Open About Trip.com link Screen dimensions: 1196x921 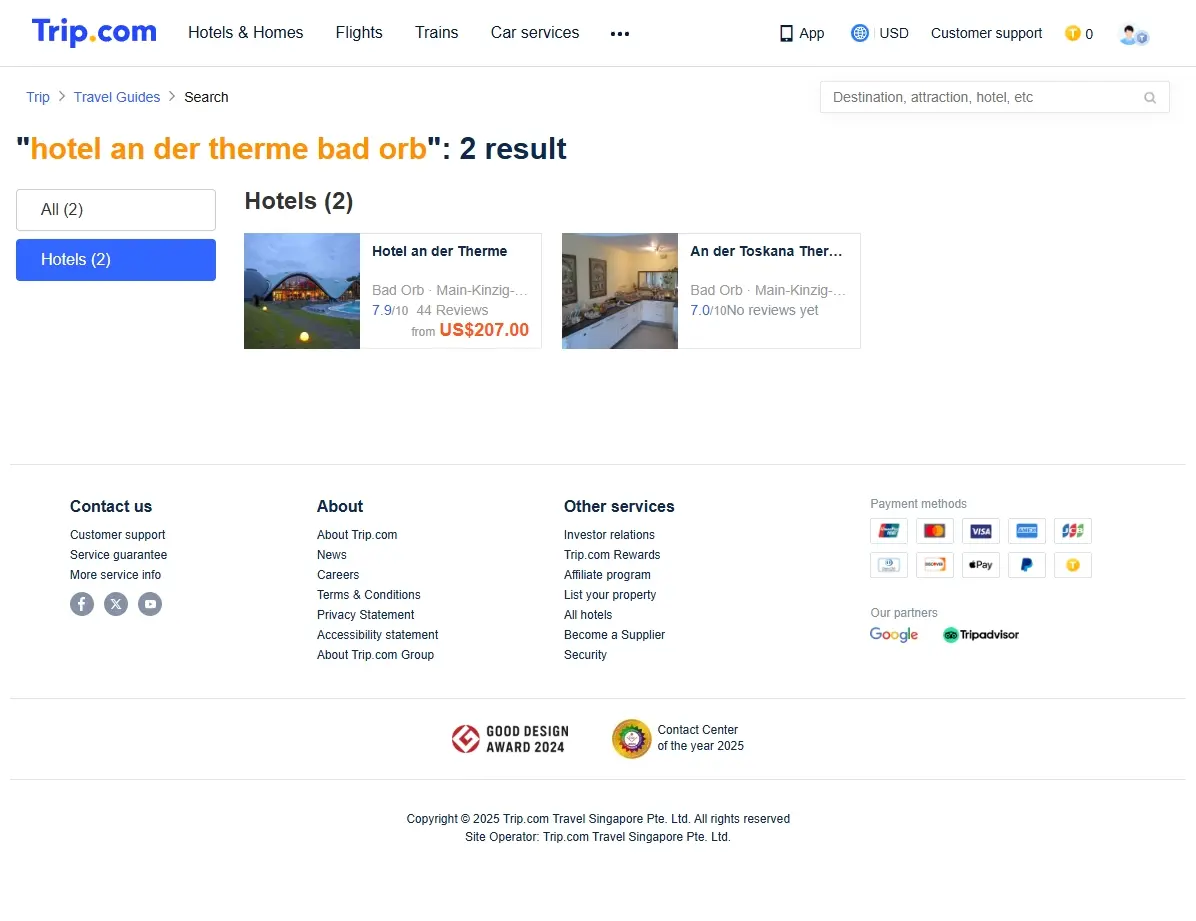coord(357,535)
